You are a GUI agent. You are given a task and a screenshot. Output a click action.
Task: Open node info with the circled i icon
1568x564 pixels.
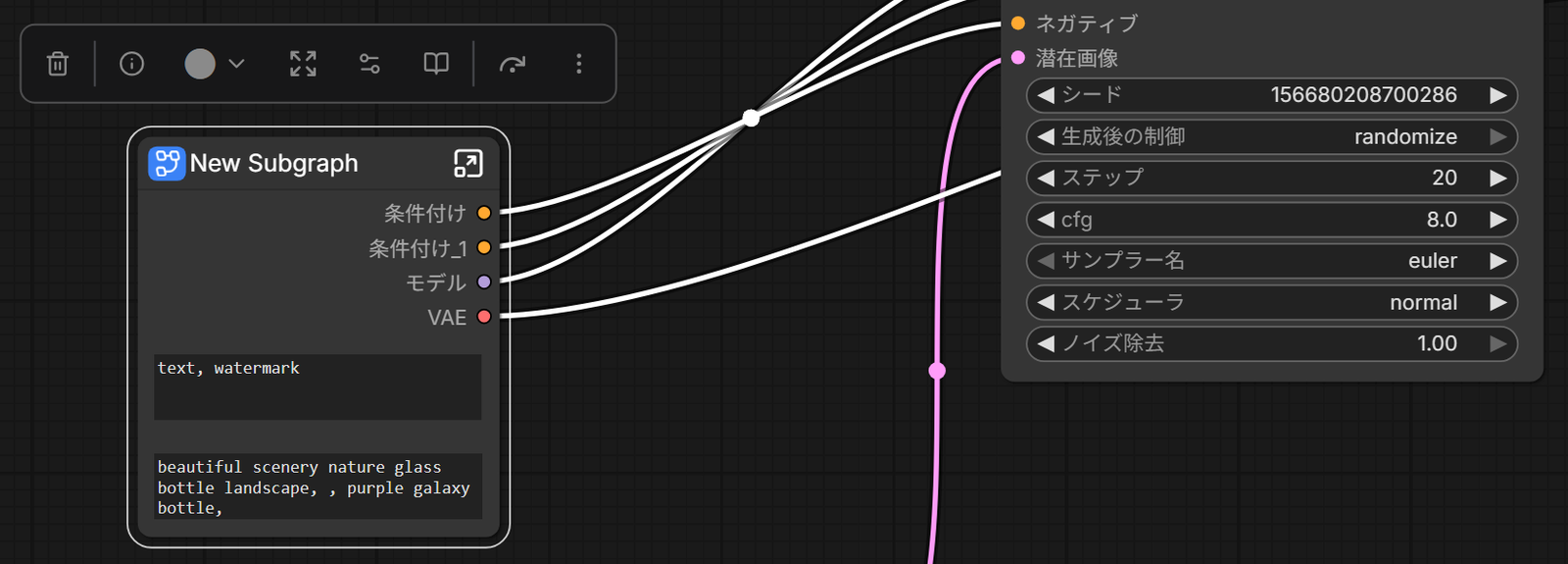pyautogui.click(x=131, y=64)
